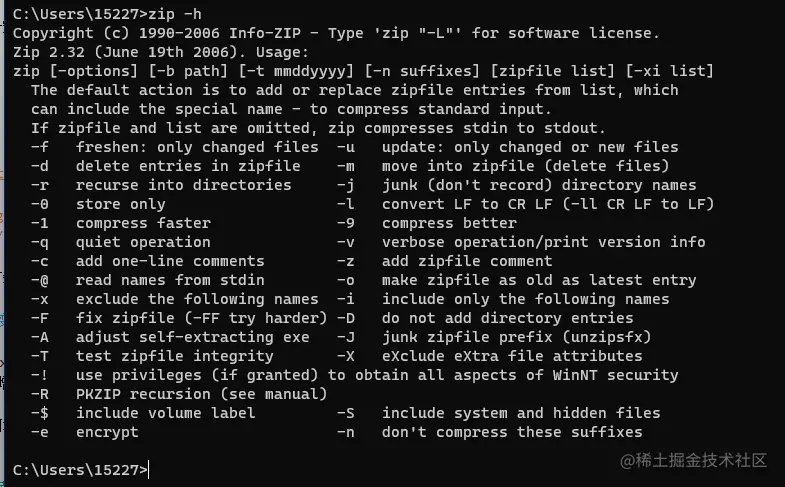Viewport: 785px width, 487px height.
Task: Click 'test zipfile integrity' option text
Action: pyautogui.click(x=174, y=356)
